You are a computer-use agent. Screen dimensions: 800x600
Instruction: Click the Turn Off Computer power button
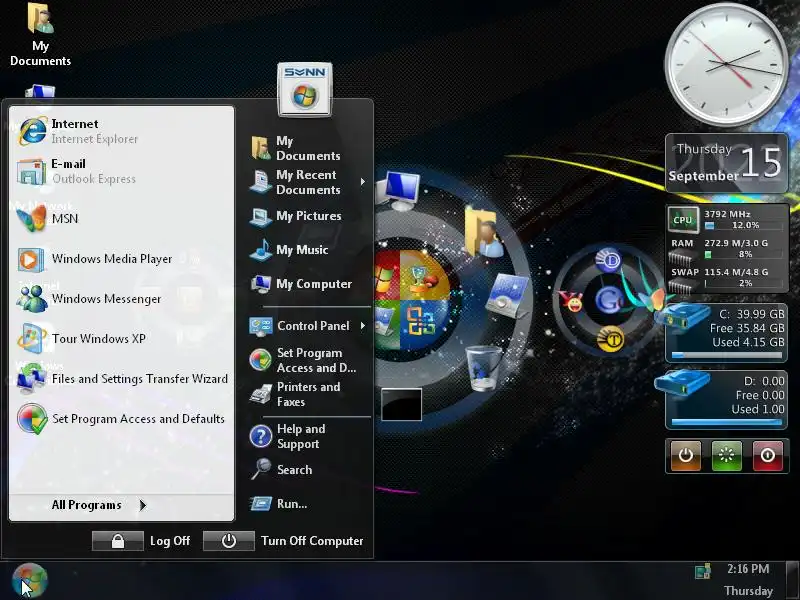[229, 541]
